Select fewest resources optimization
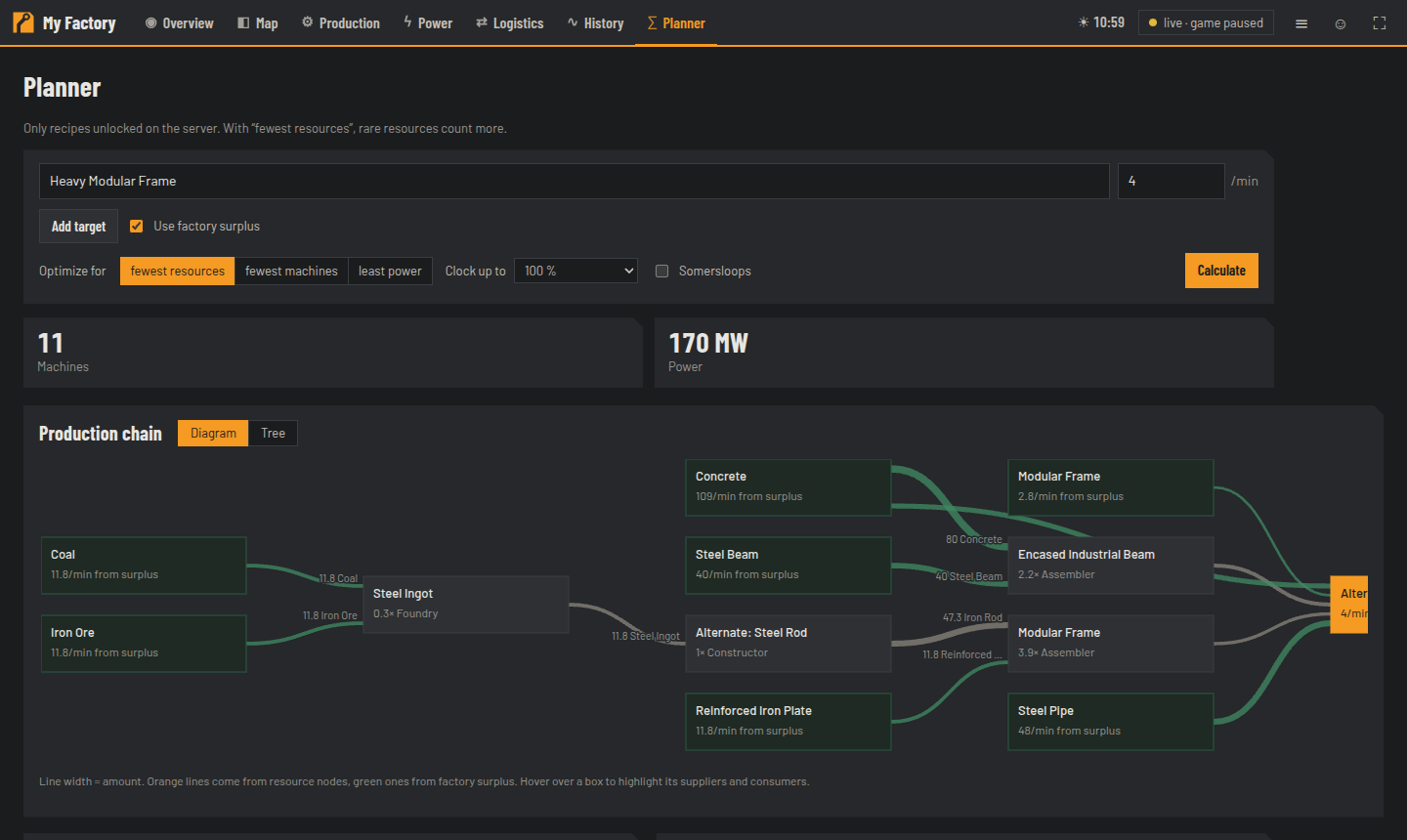Screen dimensions: 1407x840 [177, 271]
